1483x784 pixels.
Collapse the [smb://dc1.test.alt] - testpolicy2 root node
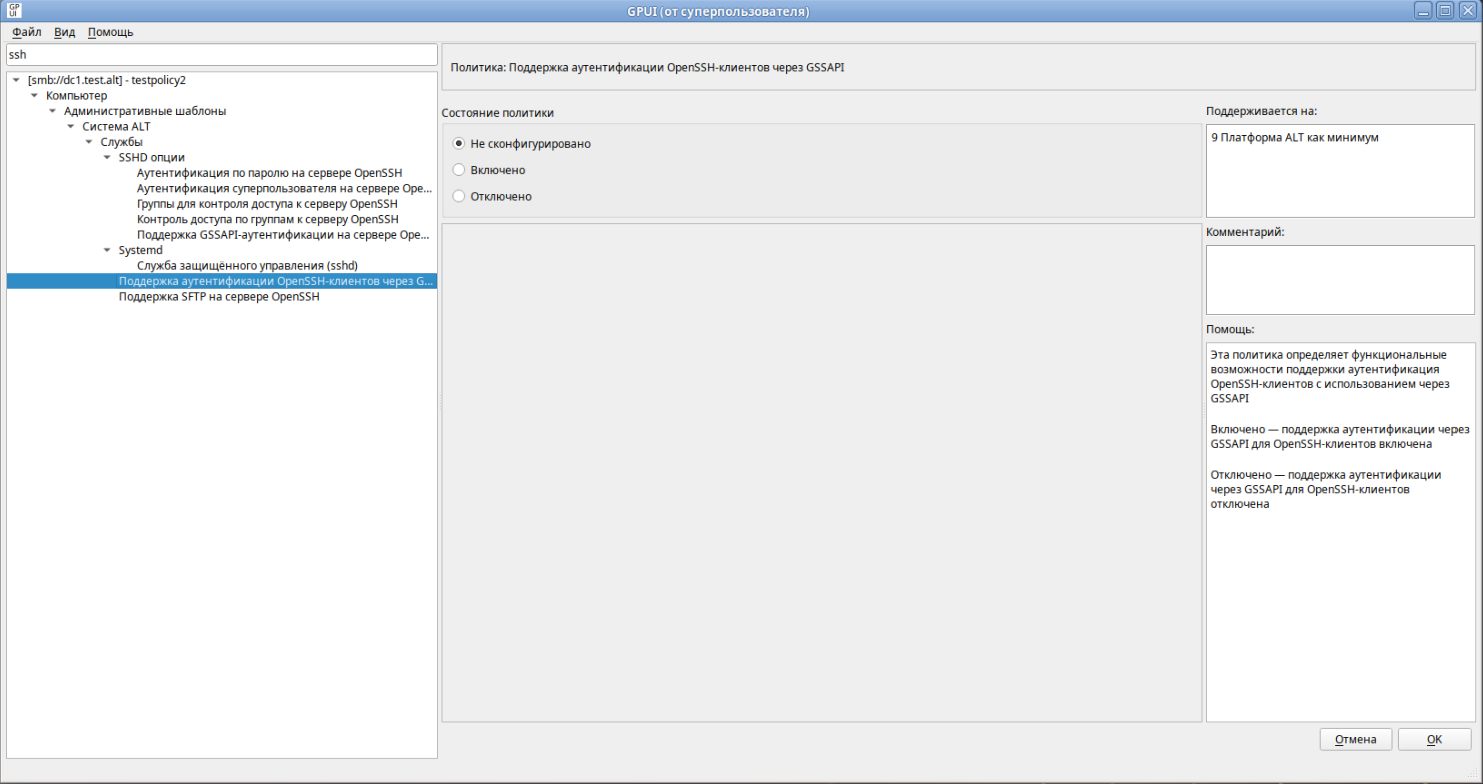17,80
